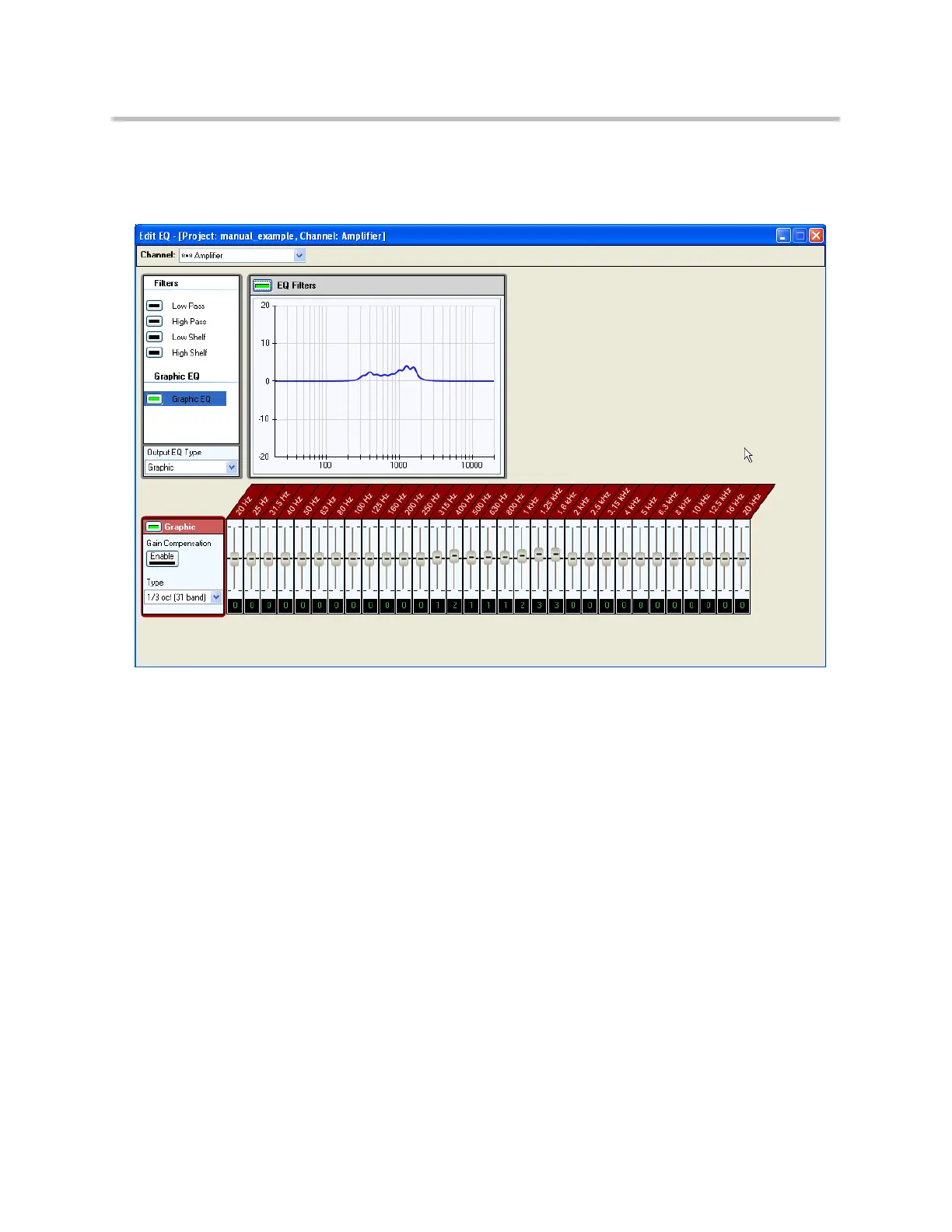Click the 1 kHz band slider handle
Screen dimensions: 952x1232
point(522,555)
